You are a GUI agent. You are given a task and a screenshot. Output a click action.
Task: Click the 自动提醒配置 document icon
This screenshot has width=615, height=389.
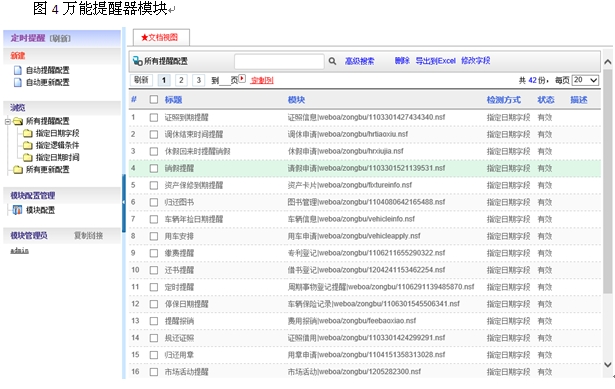click(18, 70)
